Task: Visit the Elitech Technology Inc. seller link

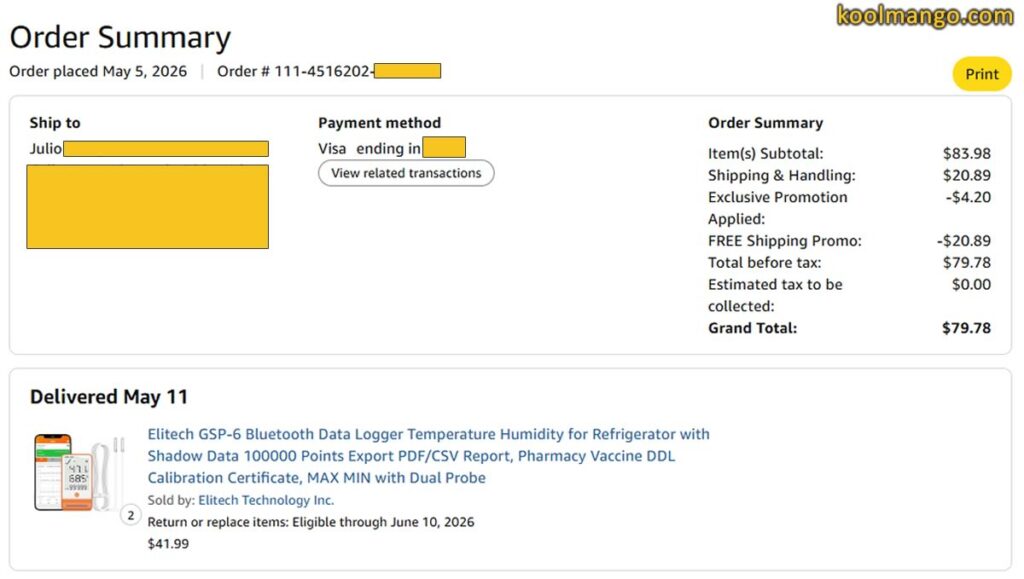Action: coord(266,500)
